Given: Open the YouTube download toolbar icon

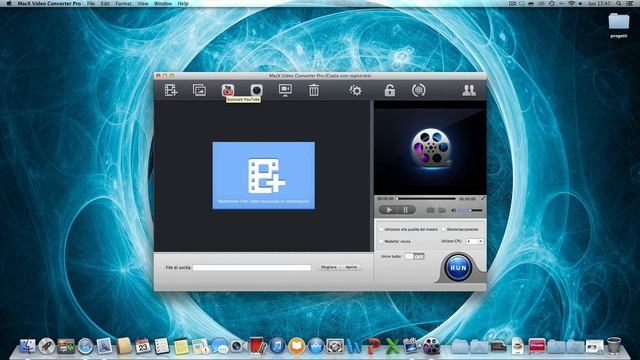Looking at the screenshot, I should 228,90.
